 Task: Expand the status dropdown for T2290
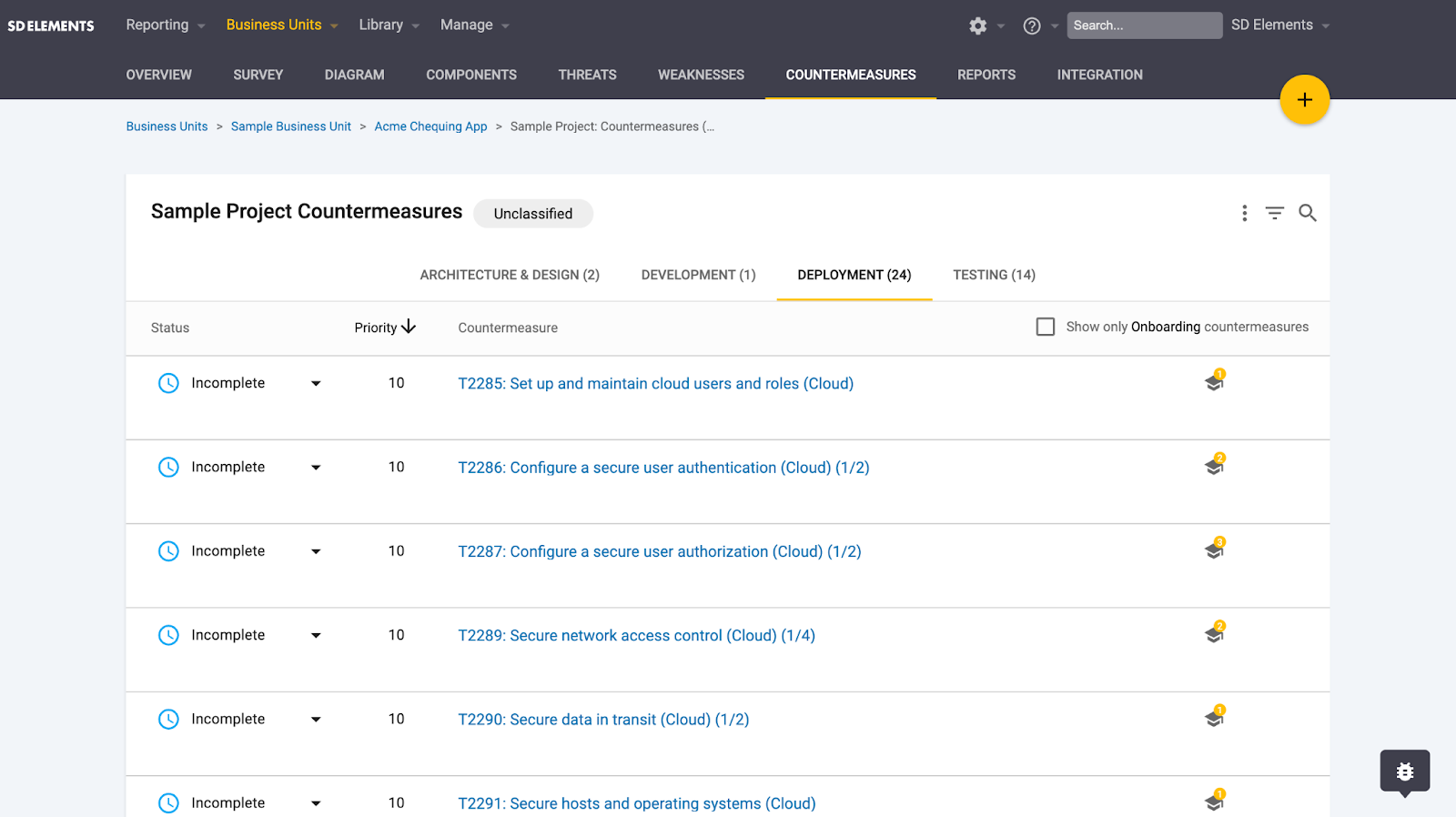coord(316,720)
